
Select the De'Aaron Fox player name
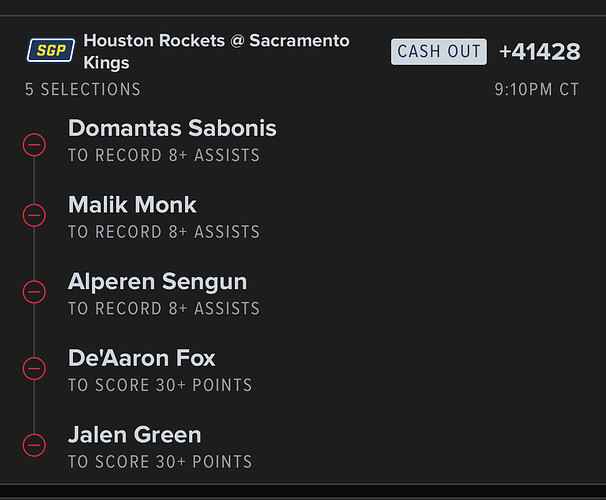tap(141, 358)
